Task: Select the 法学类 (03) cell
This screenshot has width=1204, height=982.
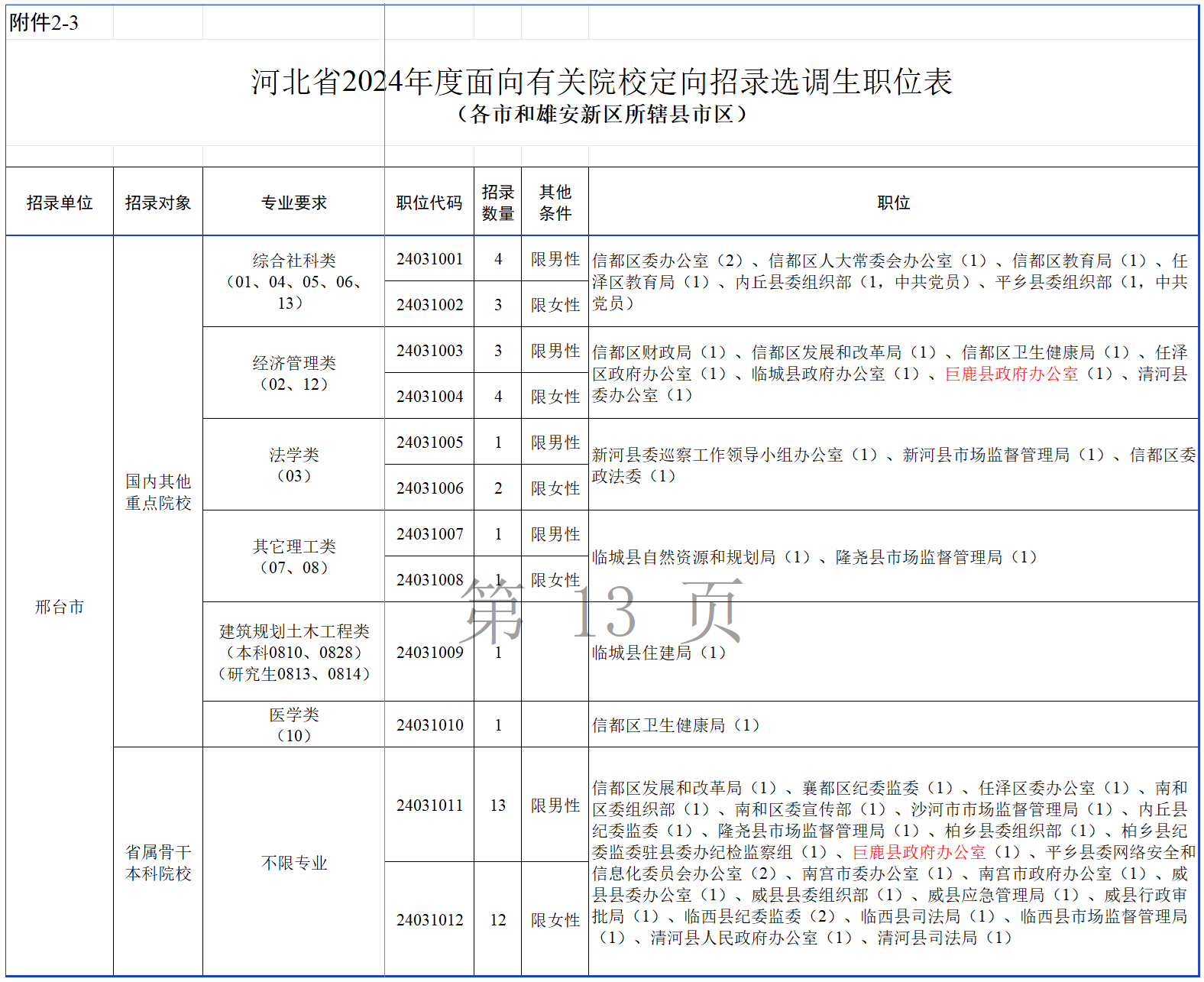Action: pos(294,465)
